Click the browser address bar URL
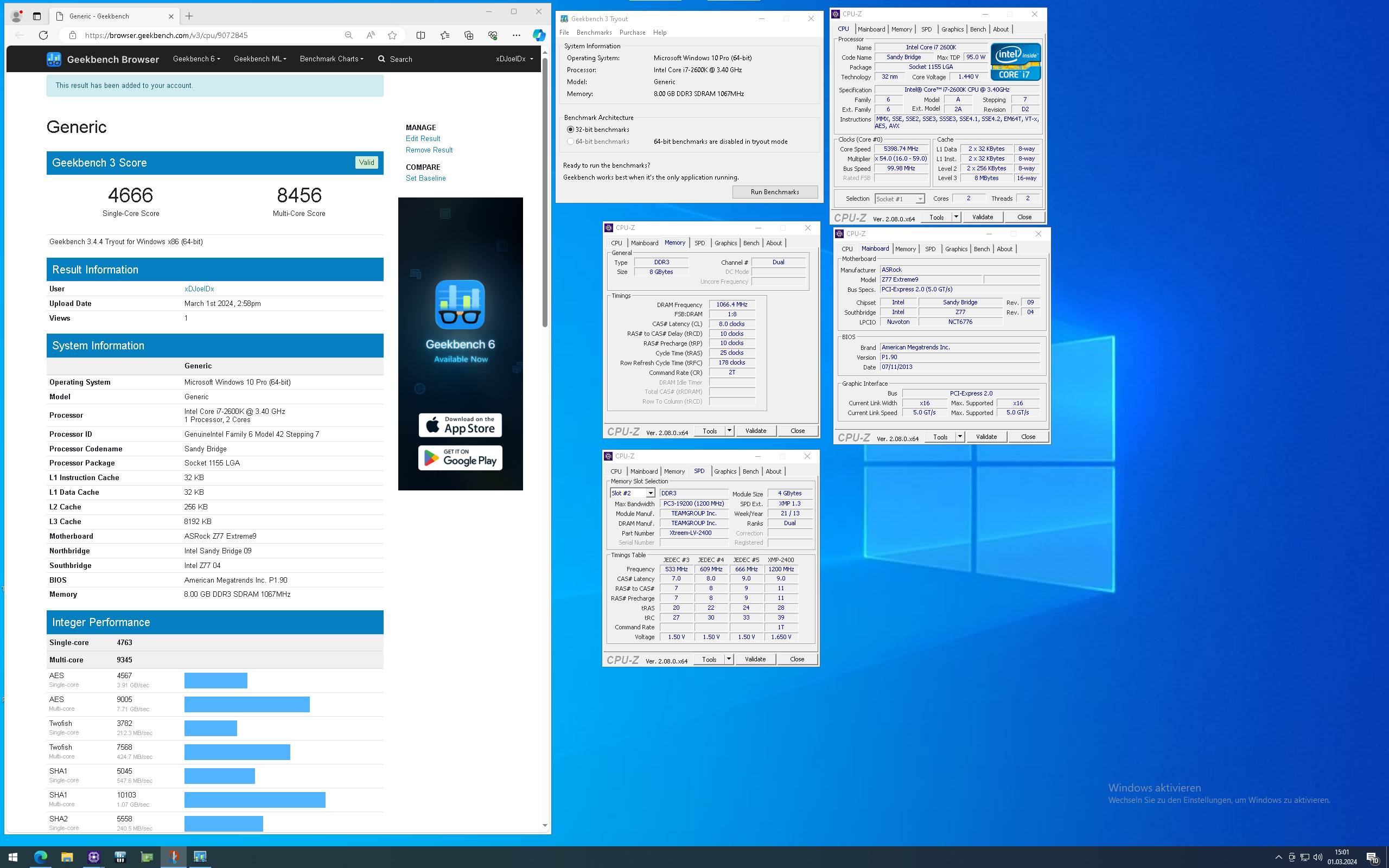The image size is (1389, 868). [167, 35]
